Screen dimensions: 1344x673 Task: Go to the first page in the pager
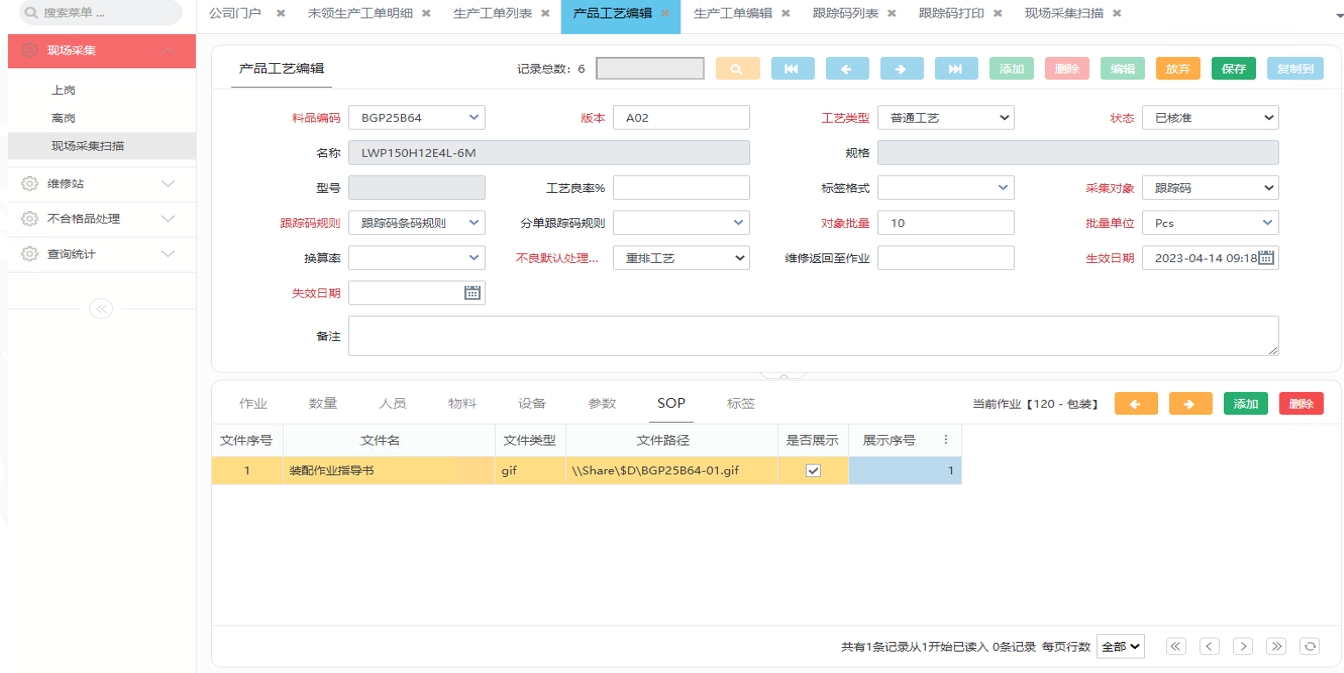pos(1176,647)
